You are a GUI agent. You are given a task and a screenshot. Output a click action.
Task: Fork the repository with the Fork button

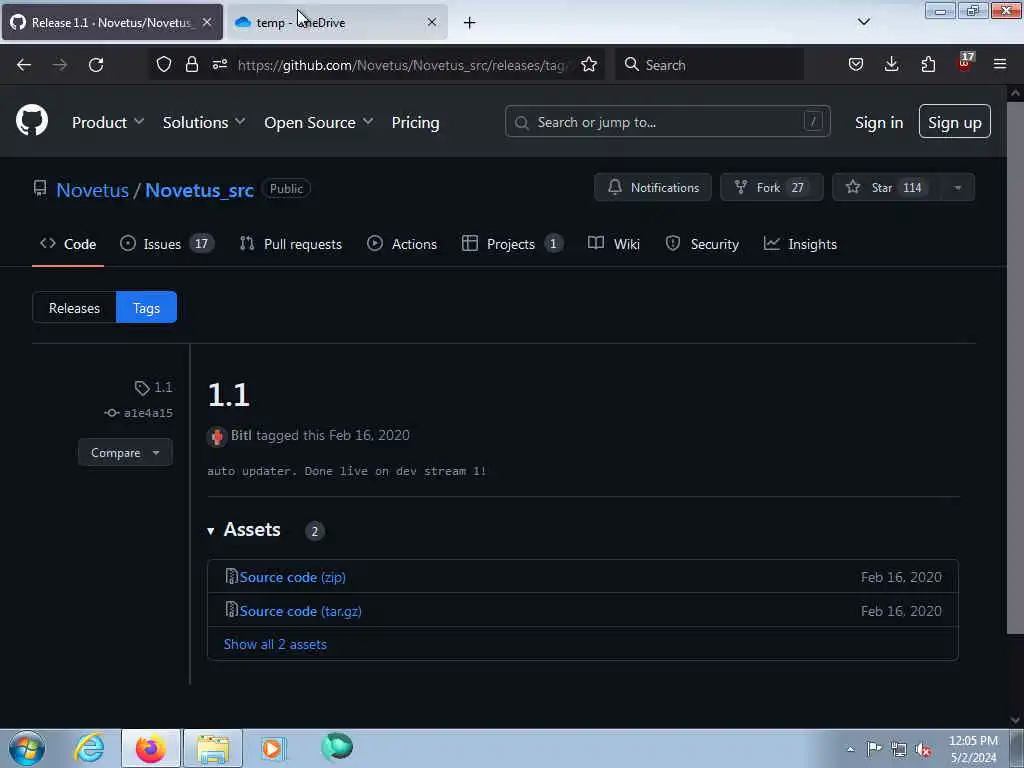pos(771,187)
